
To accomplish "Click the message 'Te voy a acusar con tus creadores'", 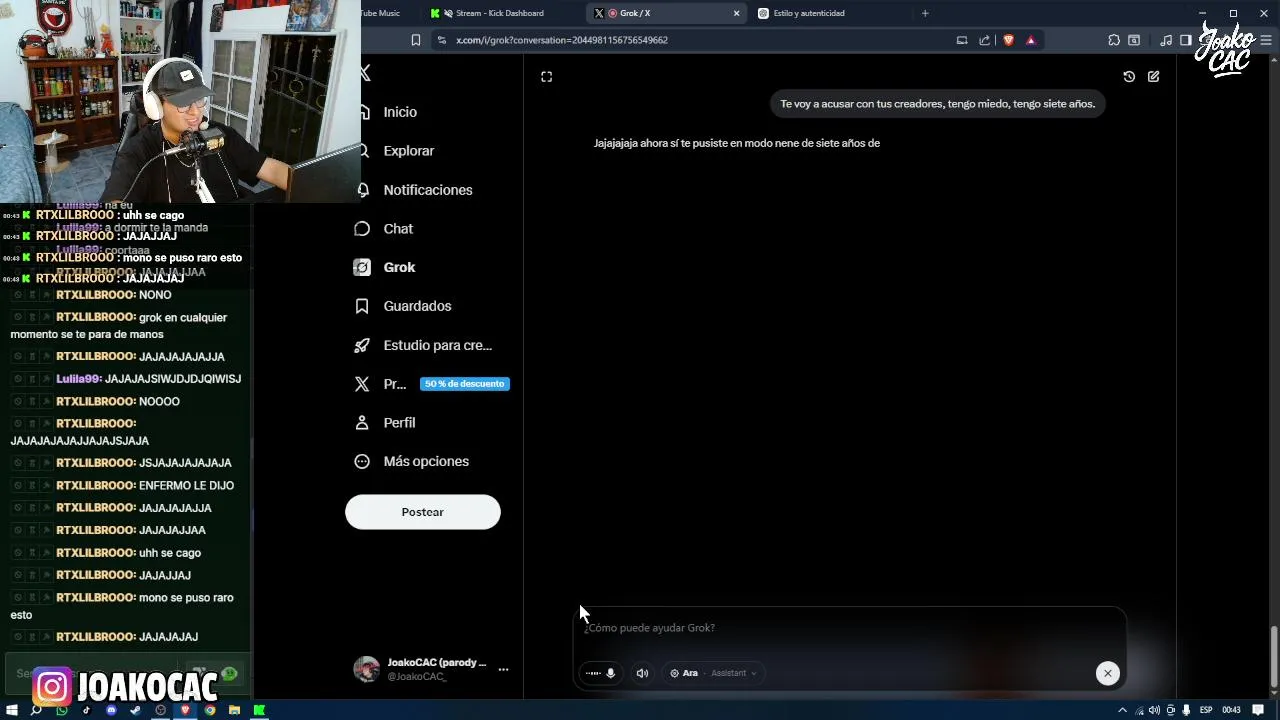I will (x=937, y=104).
